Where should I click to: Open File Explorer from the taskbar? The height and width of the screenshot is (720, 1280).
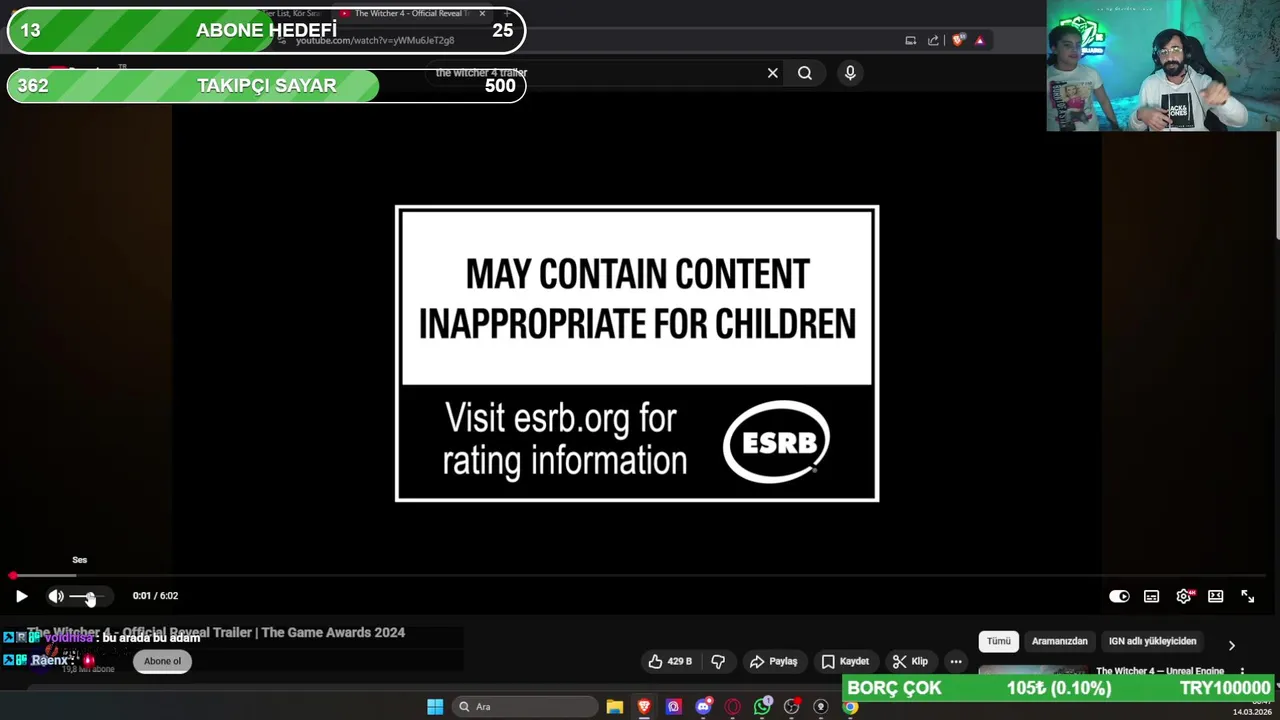[x=615, y=707]
